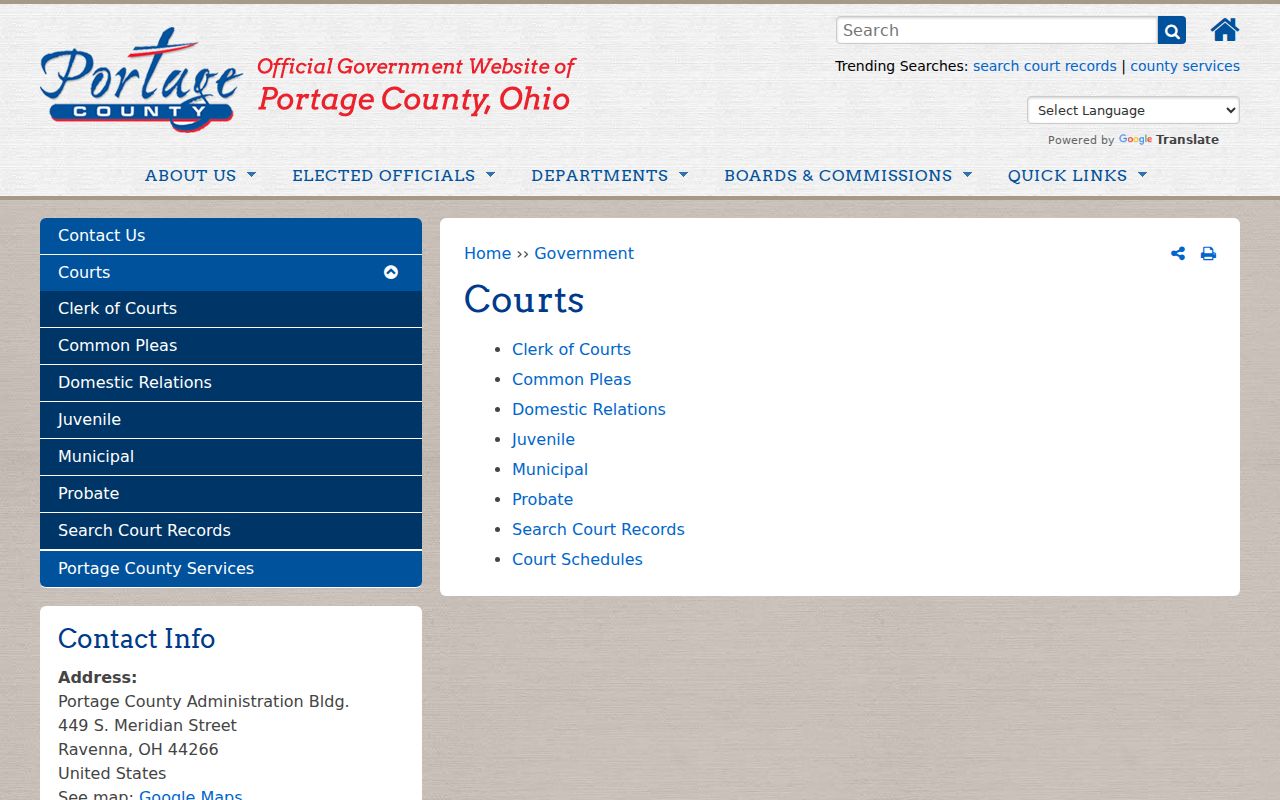Click the share icon

pyautogui.click(x=1178, y=254)
